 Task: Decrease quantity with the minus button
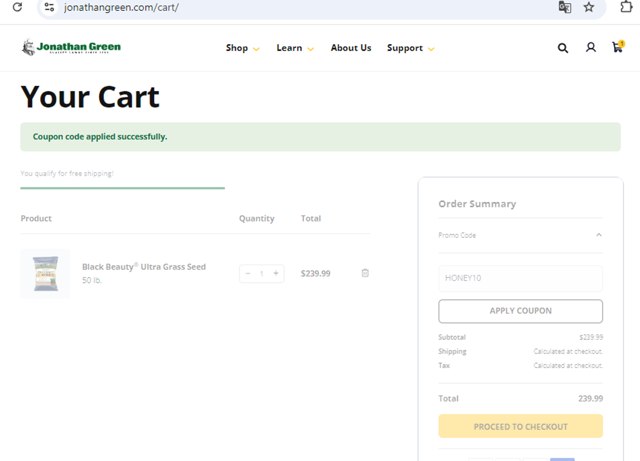[x=248, y=273]
